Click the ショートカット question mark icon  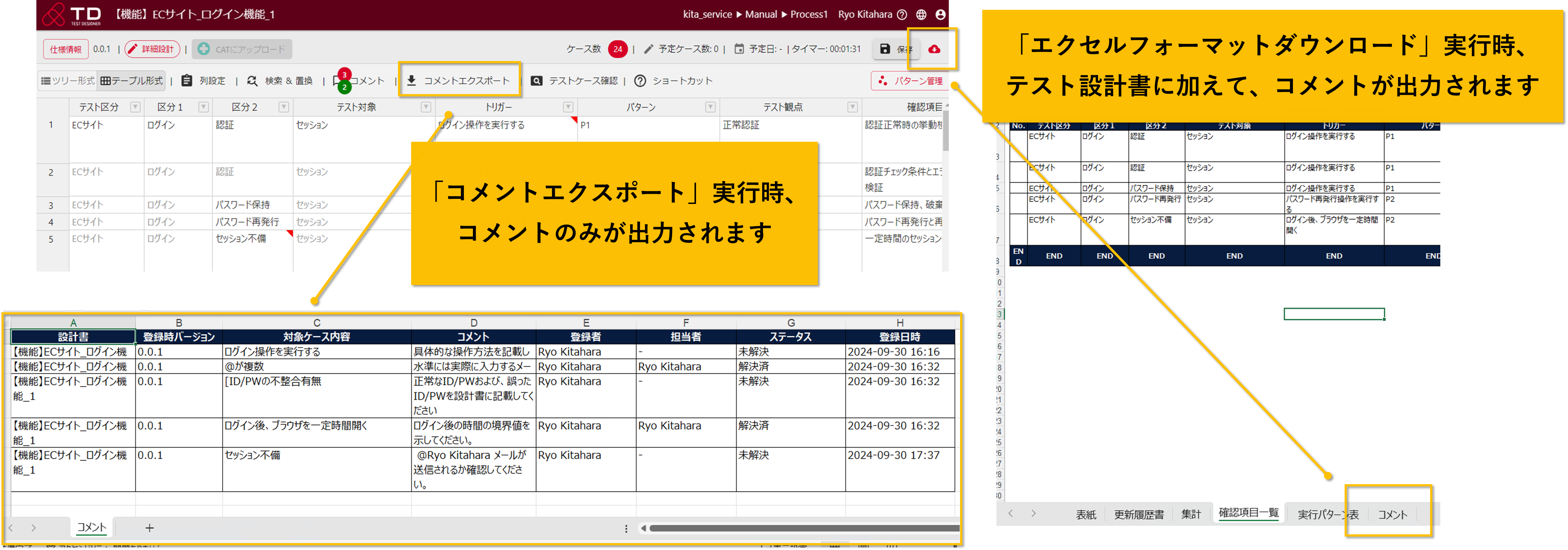[640, 81]
